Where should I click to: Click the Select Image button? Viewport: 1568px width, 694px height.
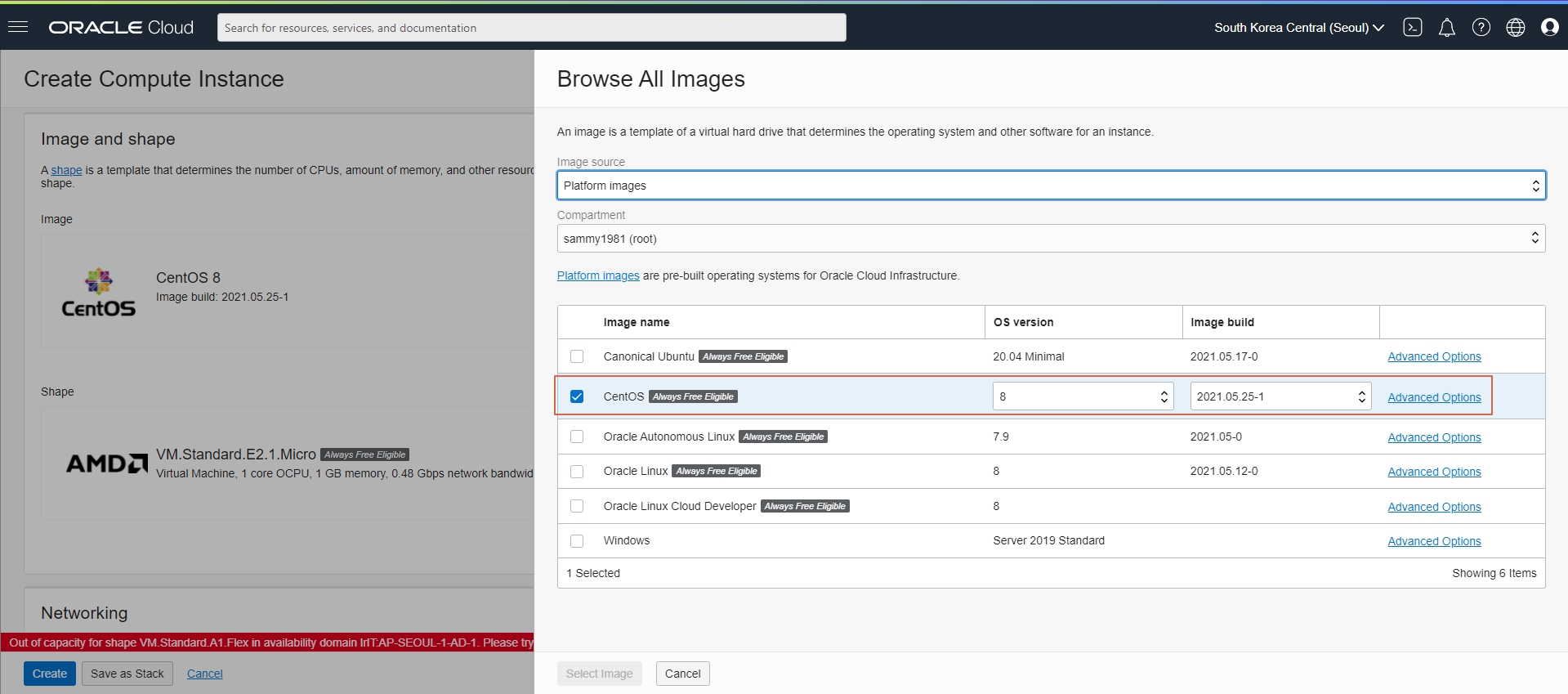coord(599,674)
